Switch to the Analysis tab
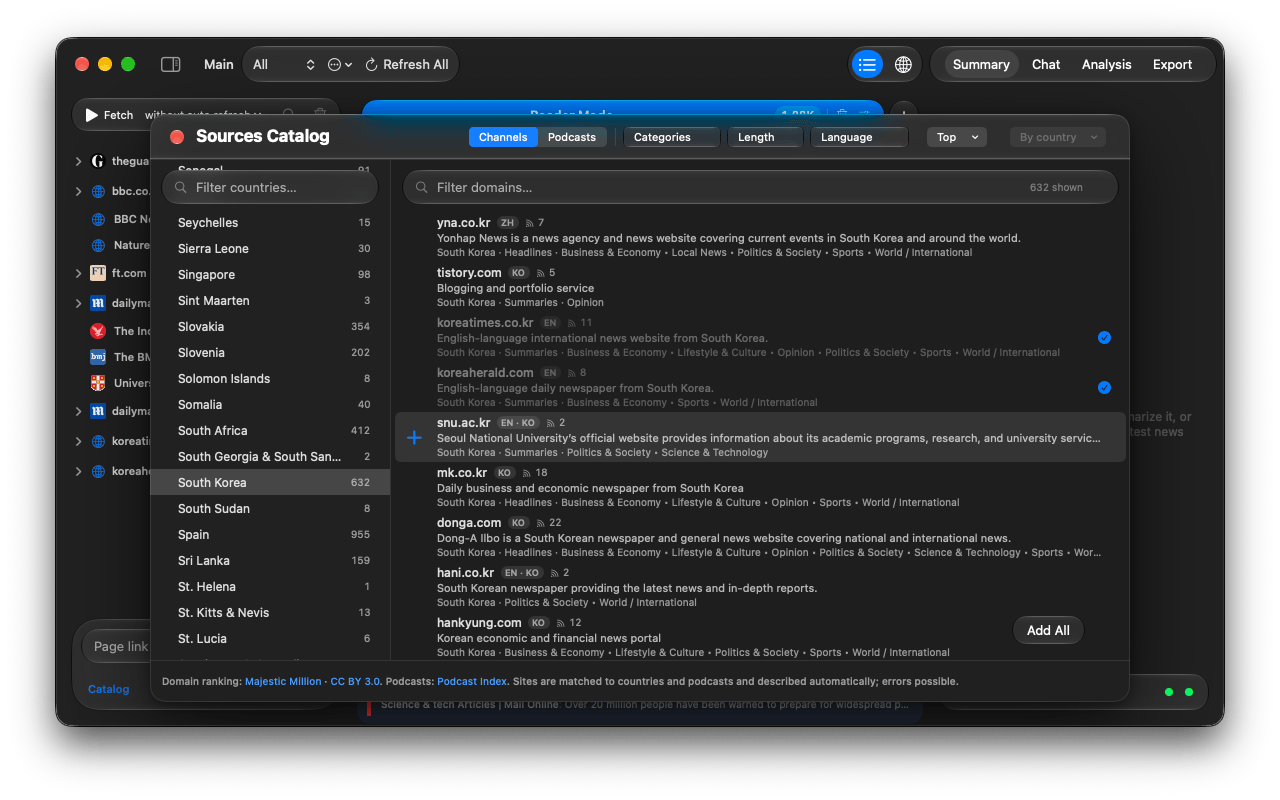The image size is (1280, 800). point(1106,64)
